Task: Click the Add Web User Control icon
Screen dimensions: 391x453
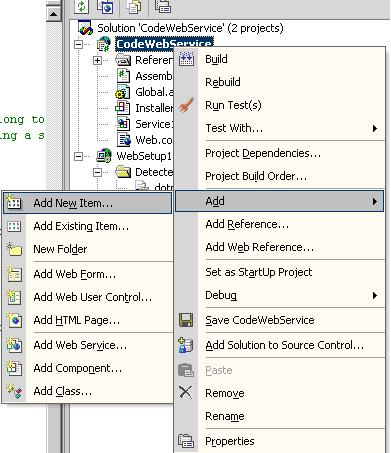Action: (x=14, y=297)
